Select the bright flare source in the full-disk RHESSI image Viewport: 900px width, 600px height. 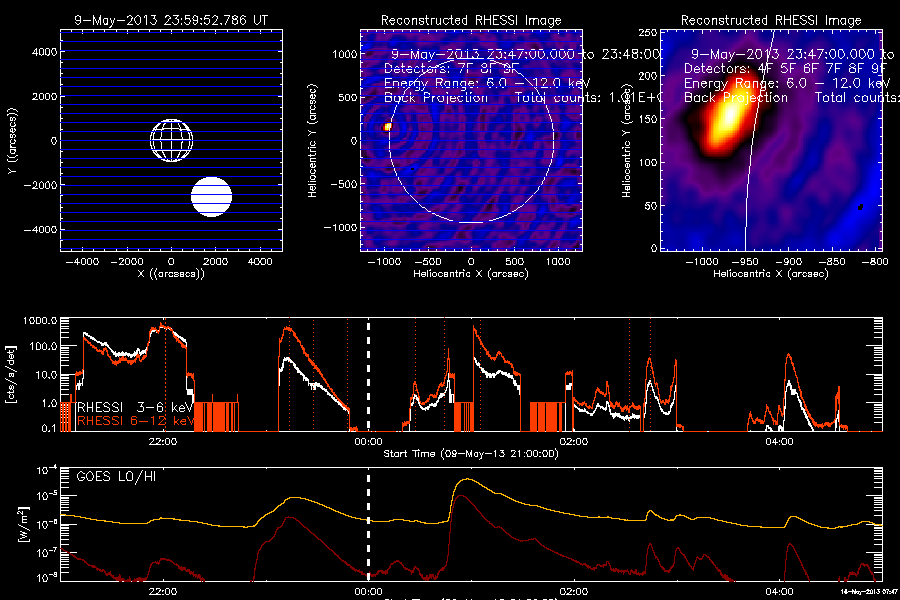coord(387,126)
